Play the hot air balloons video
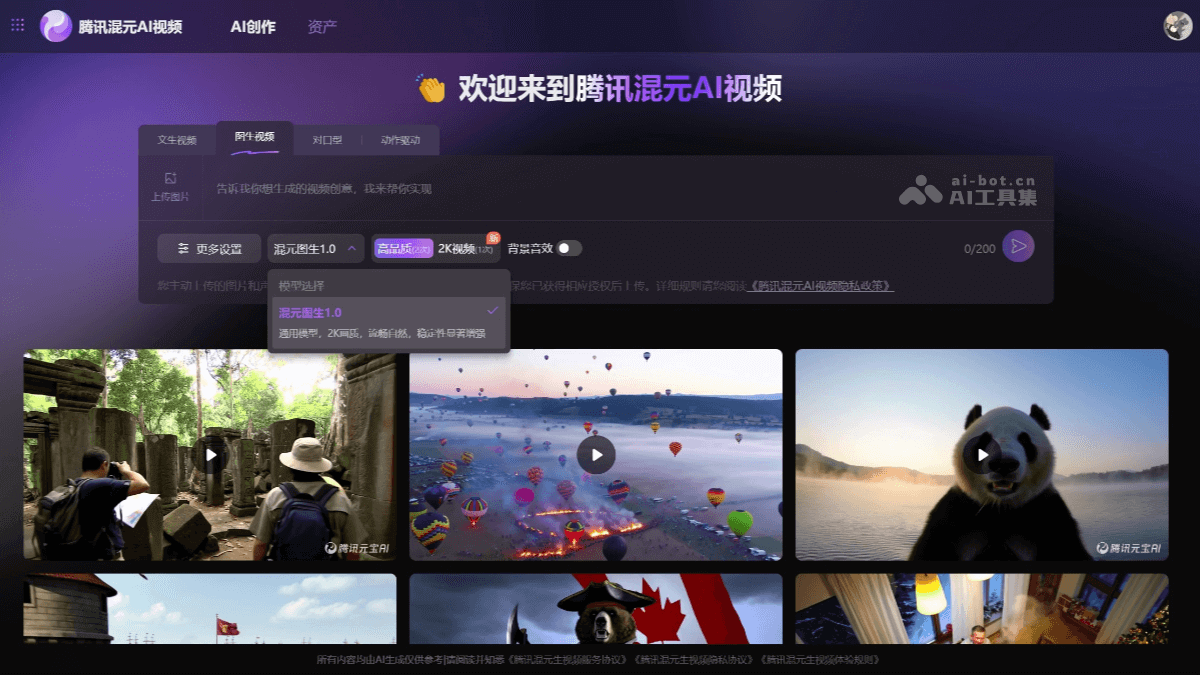 point(595,455)
